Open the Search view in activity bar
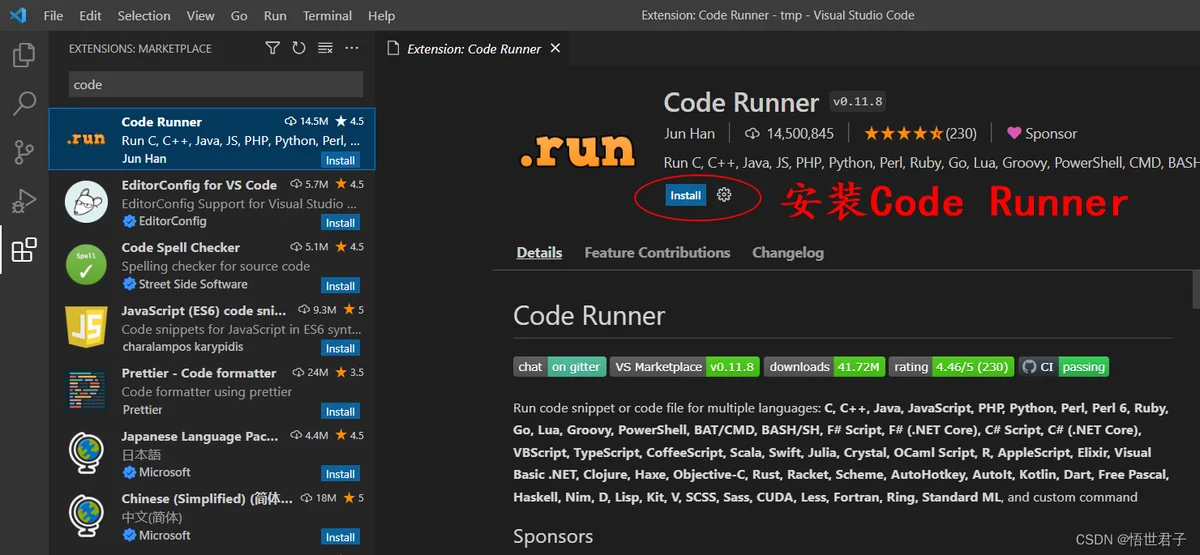 [24, 103]
